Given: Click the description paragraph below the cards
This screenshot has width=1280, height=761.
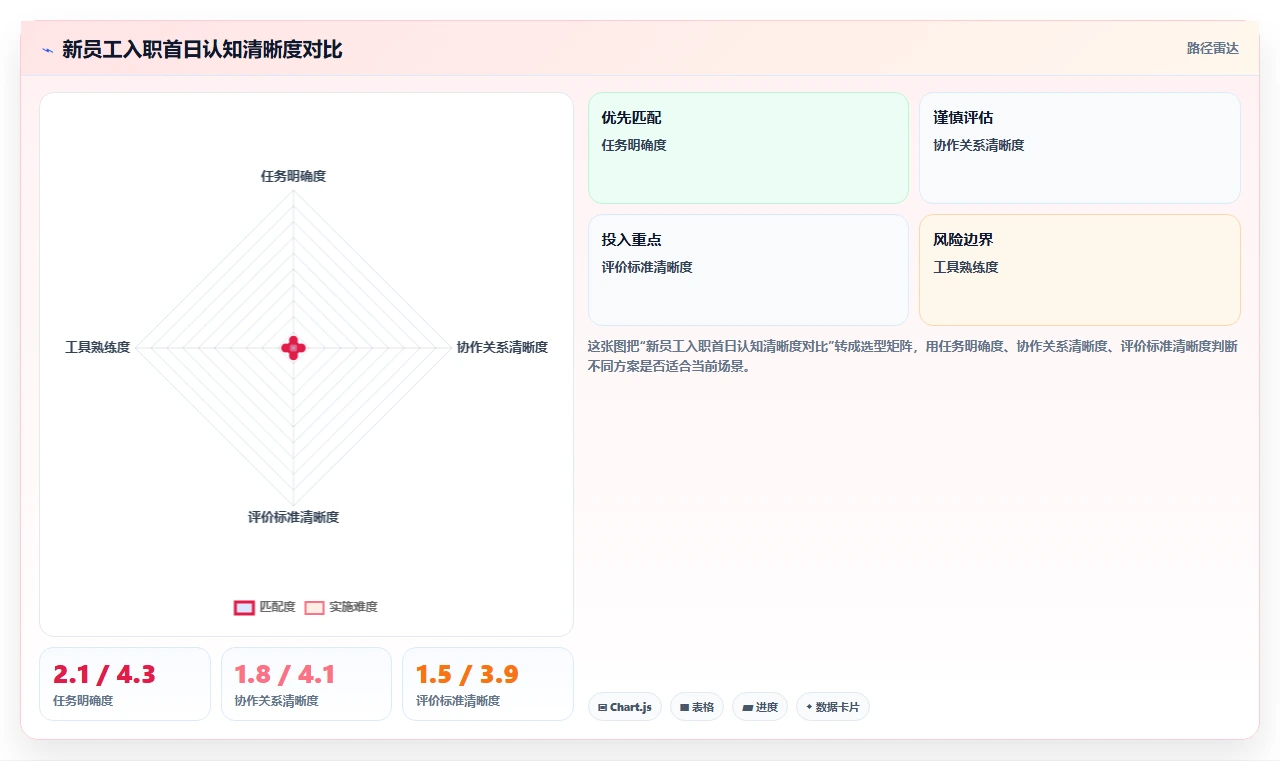Looking at the screenshot, I should (x=914, y=356).
